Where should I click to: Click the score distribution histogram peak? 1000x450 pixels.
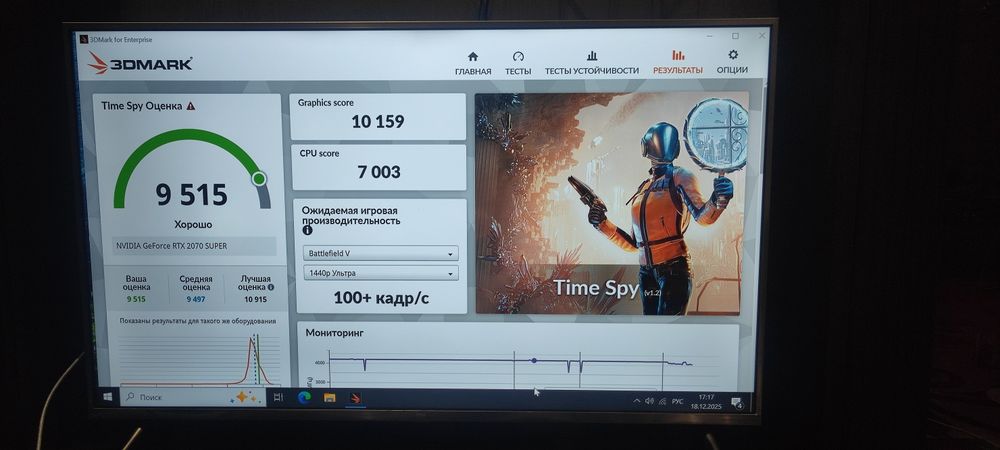click(x=252, y=341)
